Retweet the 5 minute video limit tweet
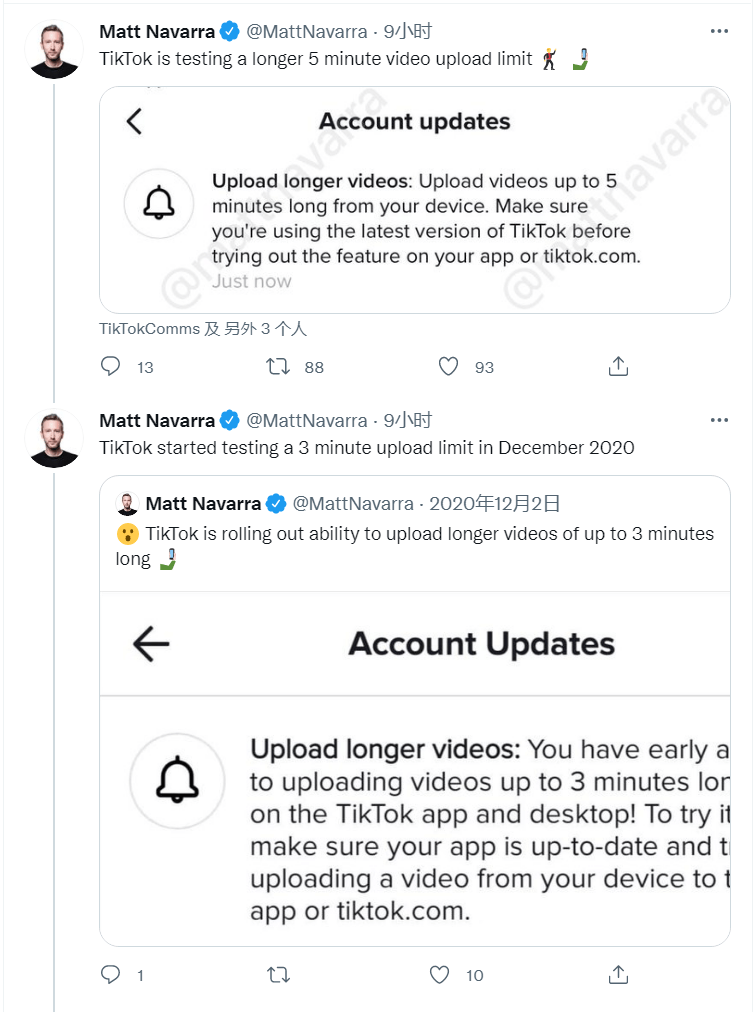The image size is (754, 1012). (x=279, y=367)
